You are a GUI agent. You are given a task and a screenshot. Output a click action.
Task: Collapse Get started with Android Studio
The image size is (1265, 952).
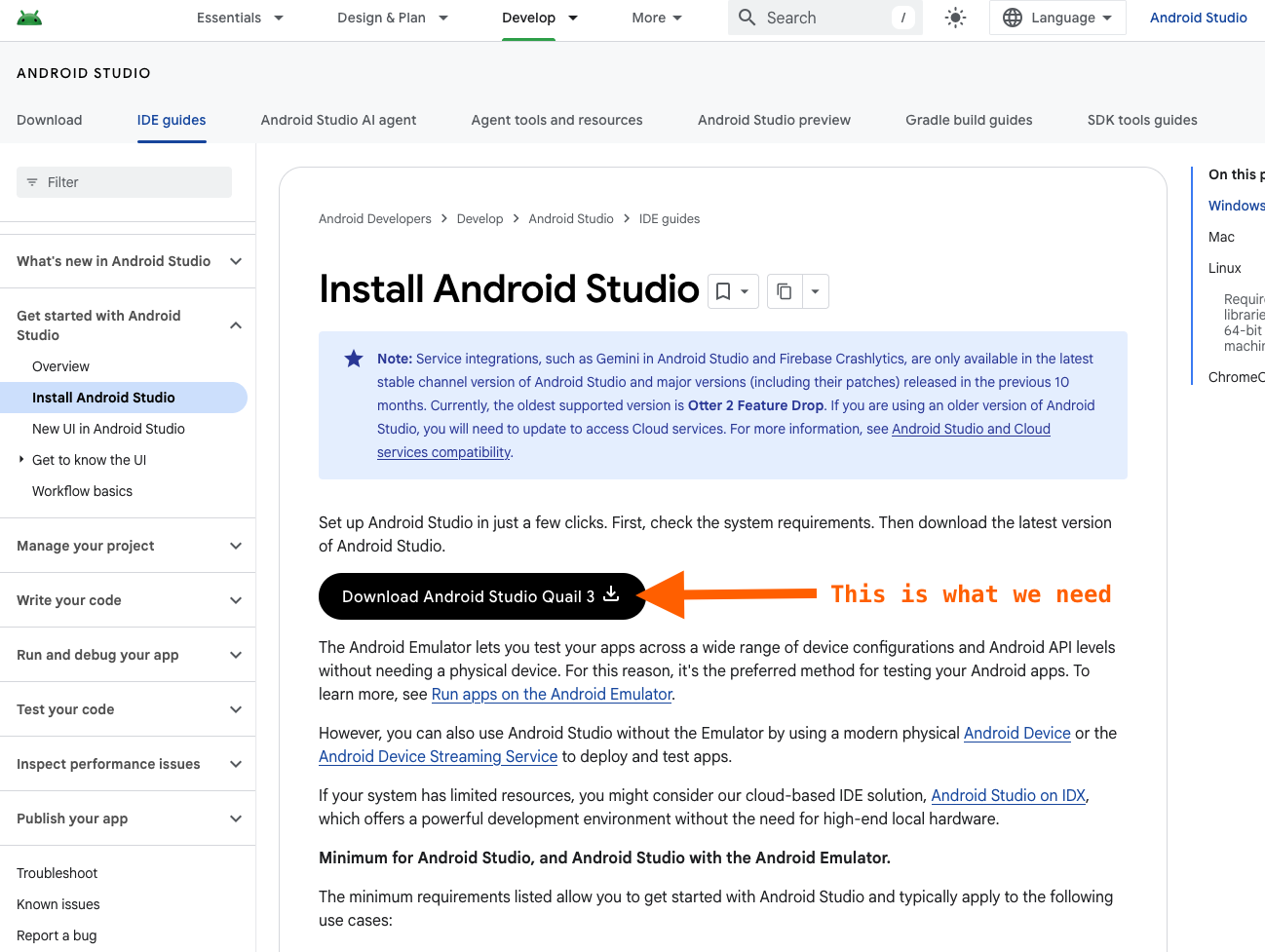[x=128, y=325]
